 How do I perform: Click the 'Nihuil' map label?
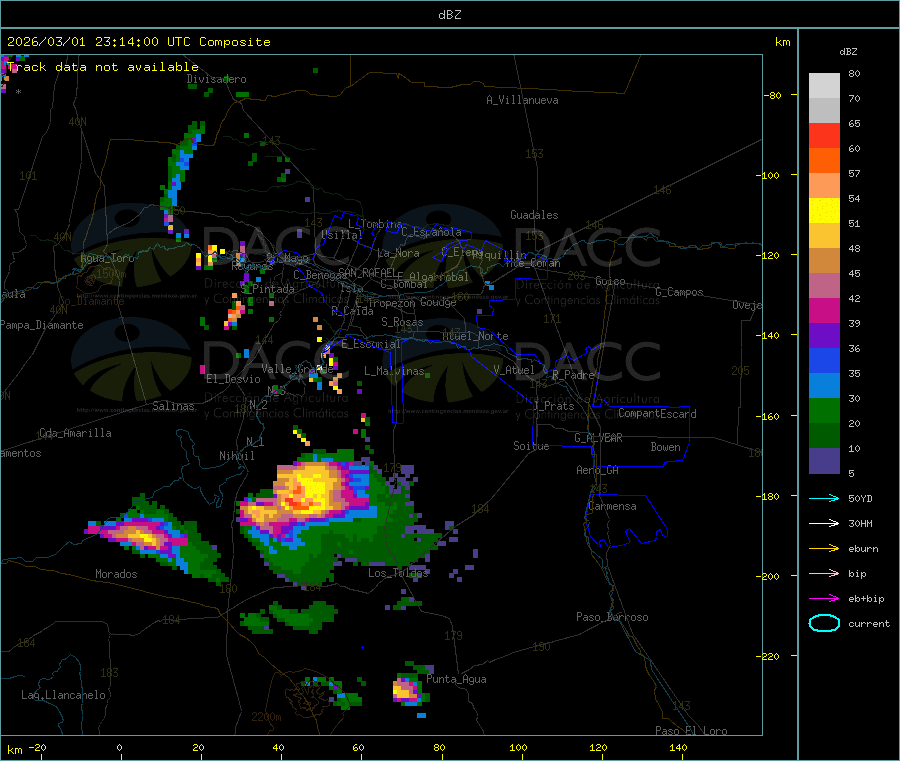click(x=237, y=456)
